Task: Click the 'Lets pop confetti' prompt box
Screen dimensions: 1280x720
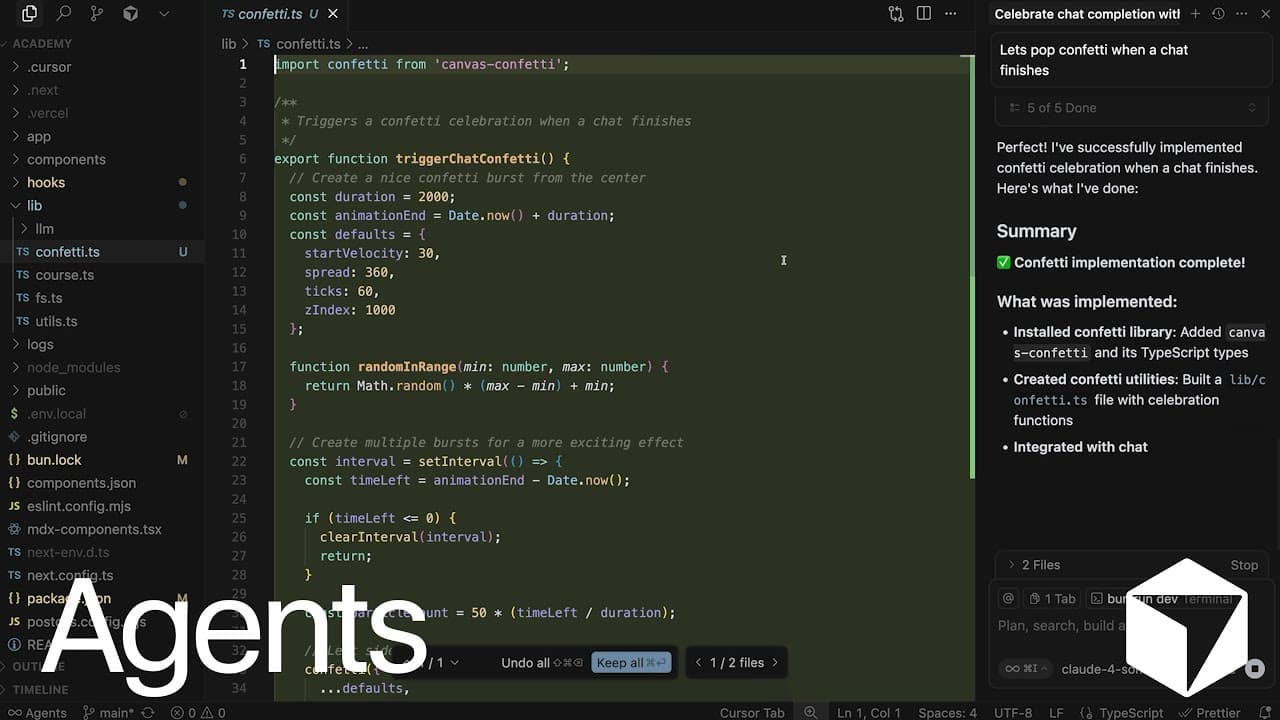Action: pyautogui.click(x=1132, y=60)
